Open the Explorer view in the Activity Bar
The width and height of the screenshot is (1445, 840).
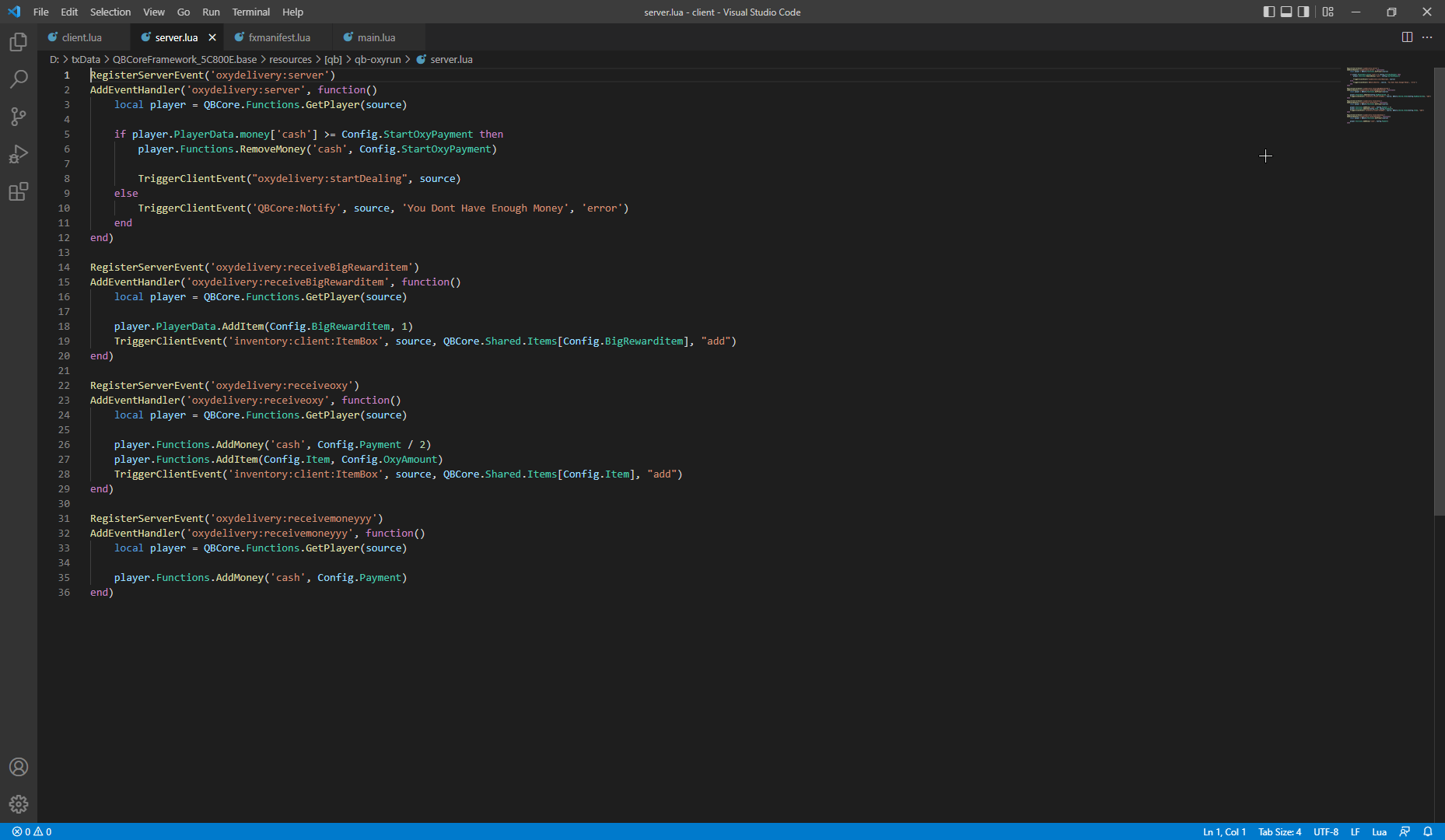[18, 42]
